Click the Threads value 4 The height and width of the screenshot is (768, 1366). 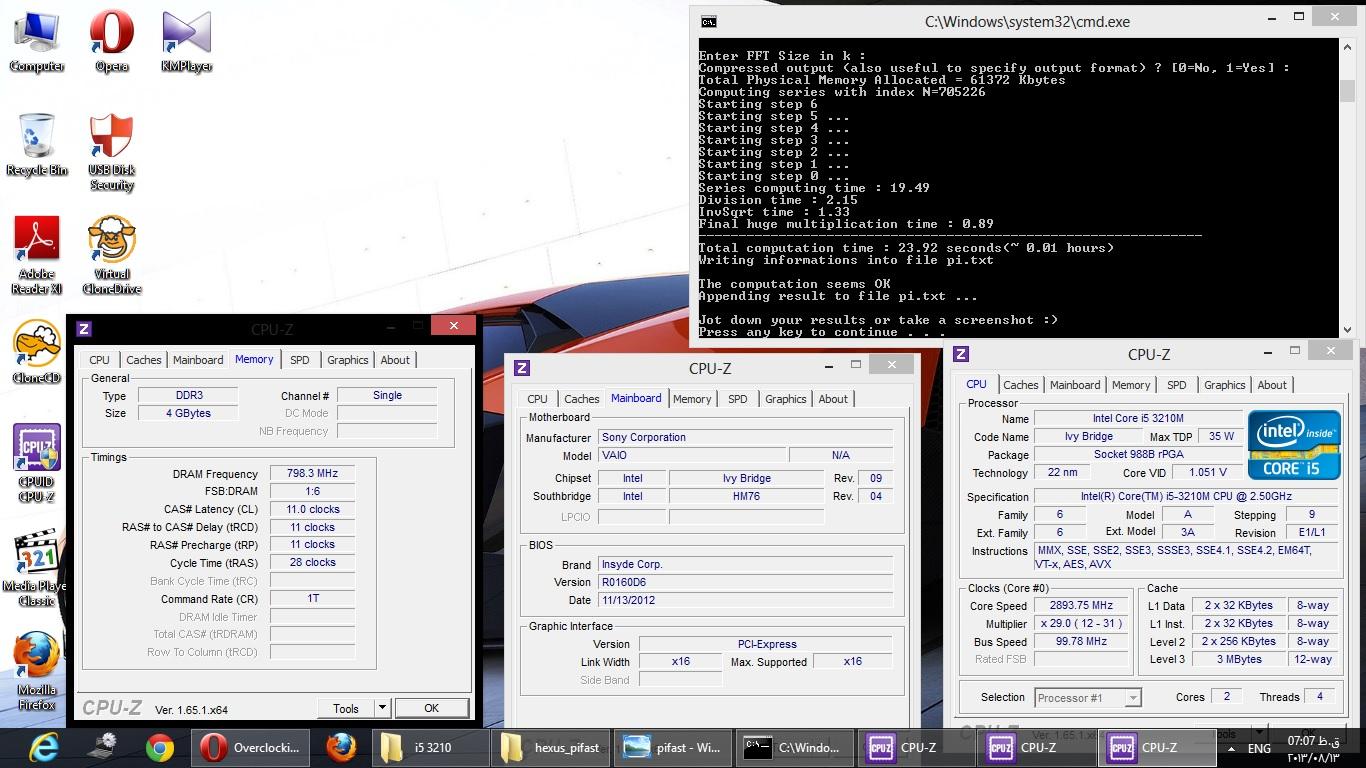click(1320, 696)
